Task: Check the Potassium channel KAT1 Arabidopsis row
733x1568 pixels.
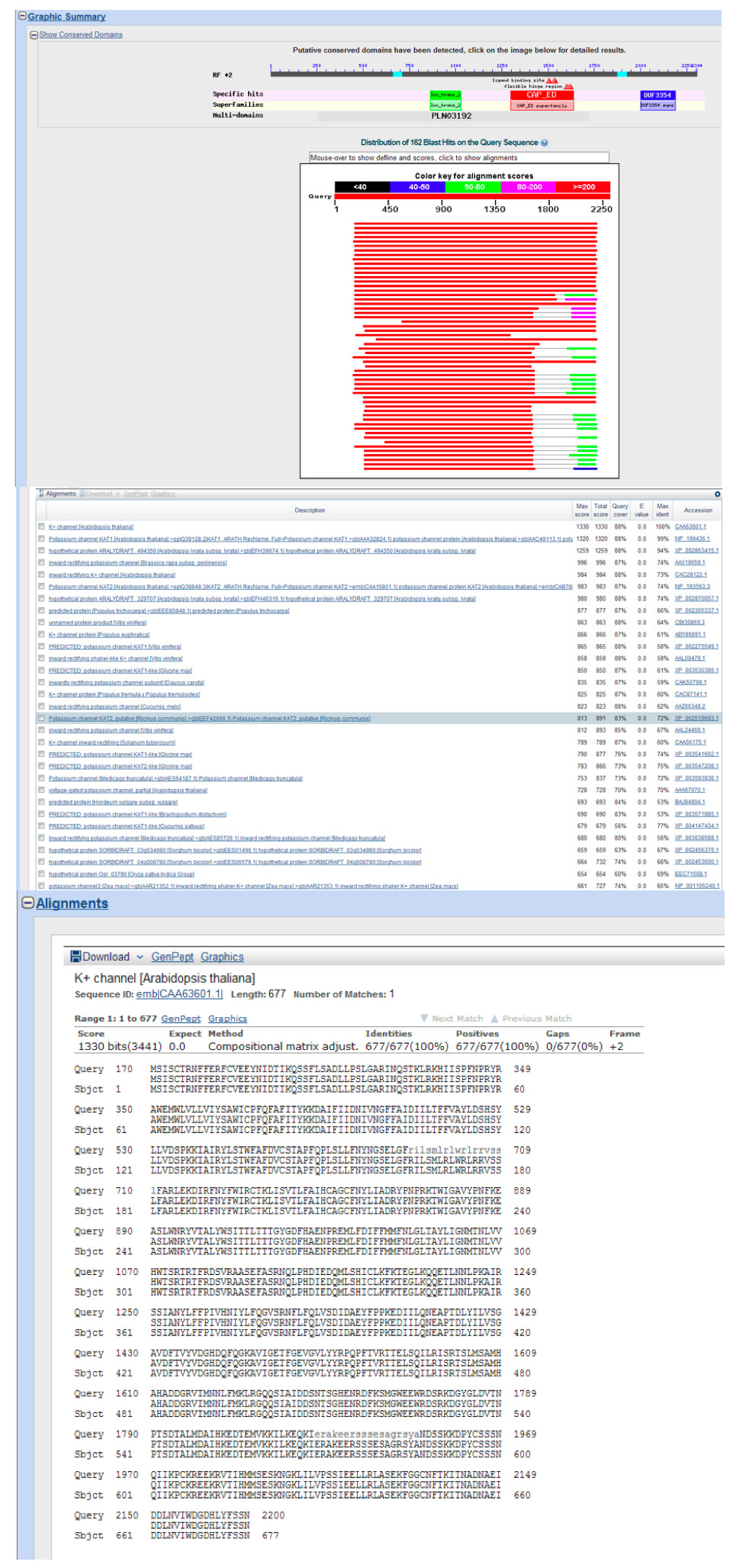Action: tap(41, 539)
